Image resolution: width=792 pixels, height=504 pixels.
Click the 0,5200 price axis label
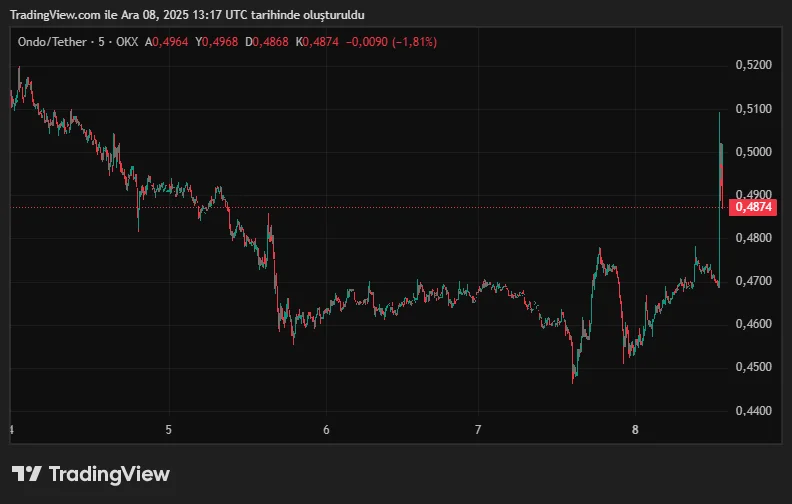click(x=754, y=65)
